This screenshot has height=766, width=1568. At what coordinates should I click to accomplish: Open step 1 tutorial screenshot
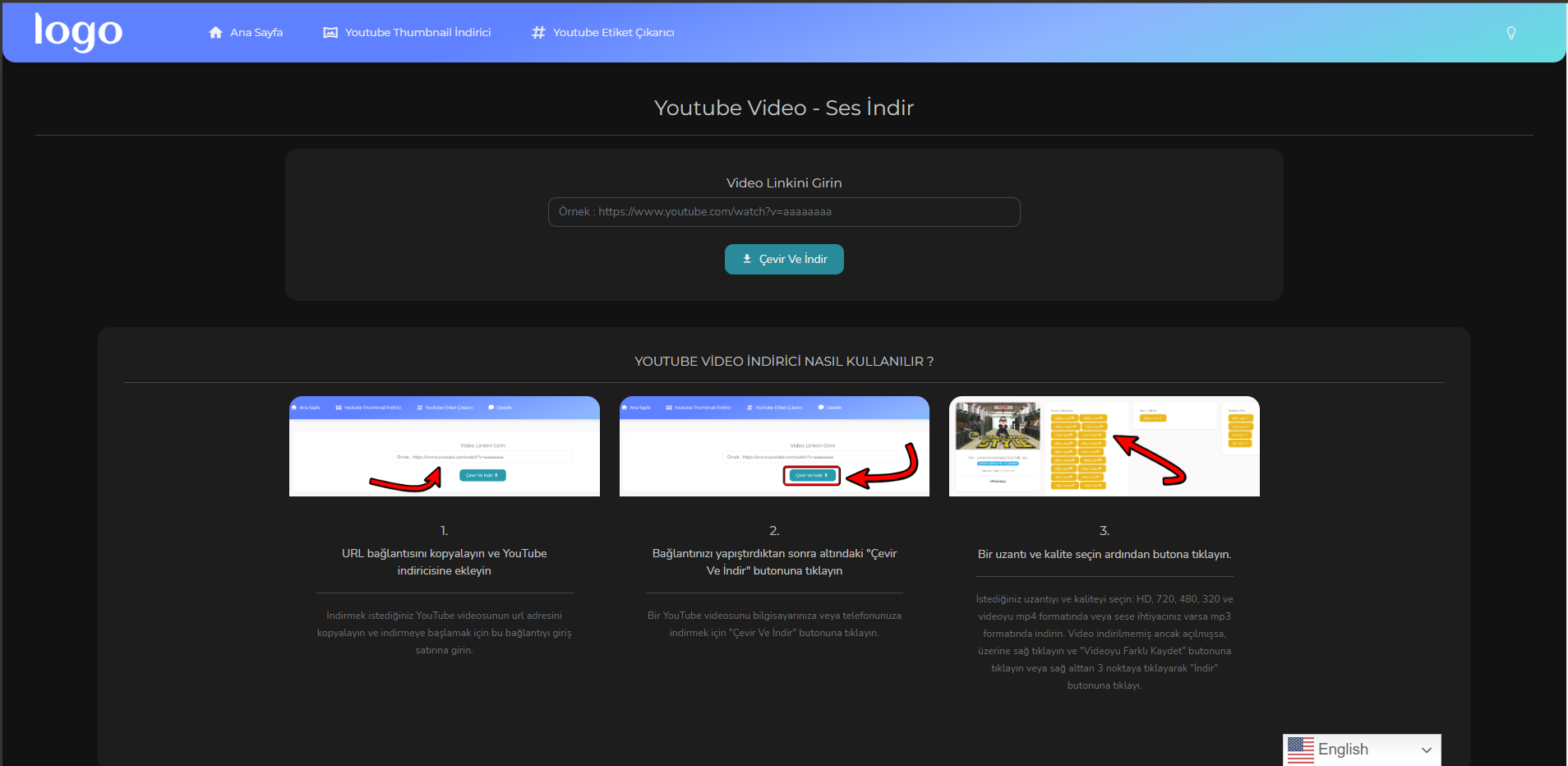click(445, 446)
